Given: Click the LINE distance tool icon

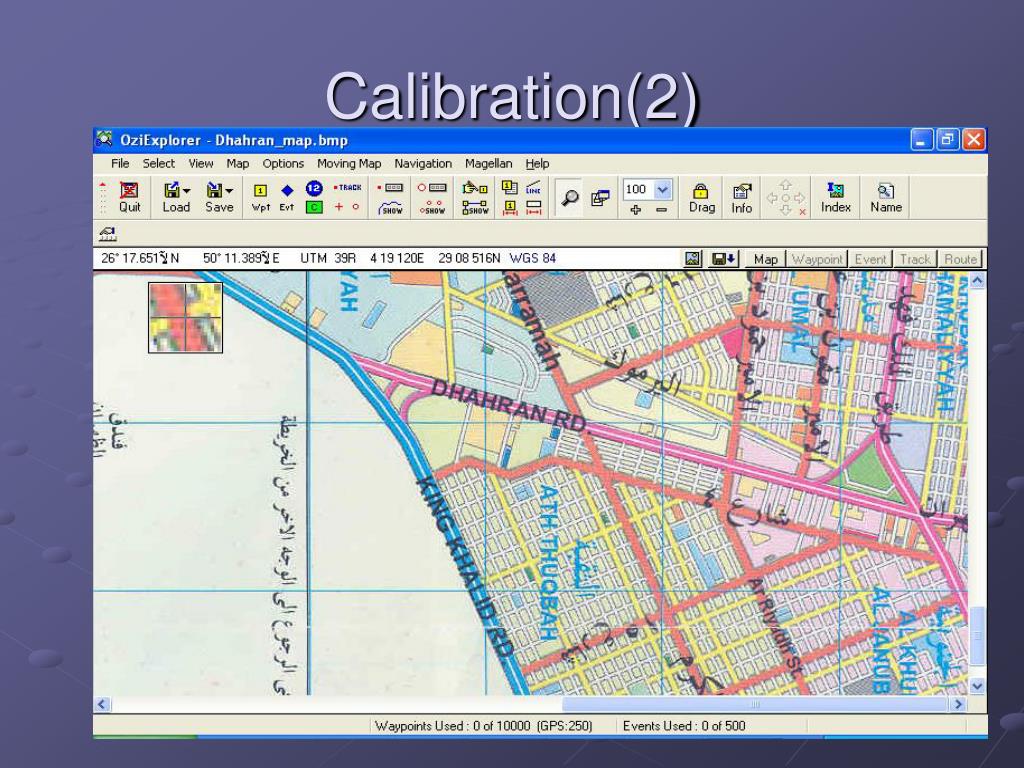Looking at the screenshot, I should pos(534,187).
